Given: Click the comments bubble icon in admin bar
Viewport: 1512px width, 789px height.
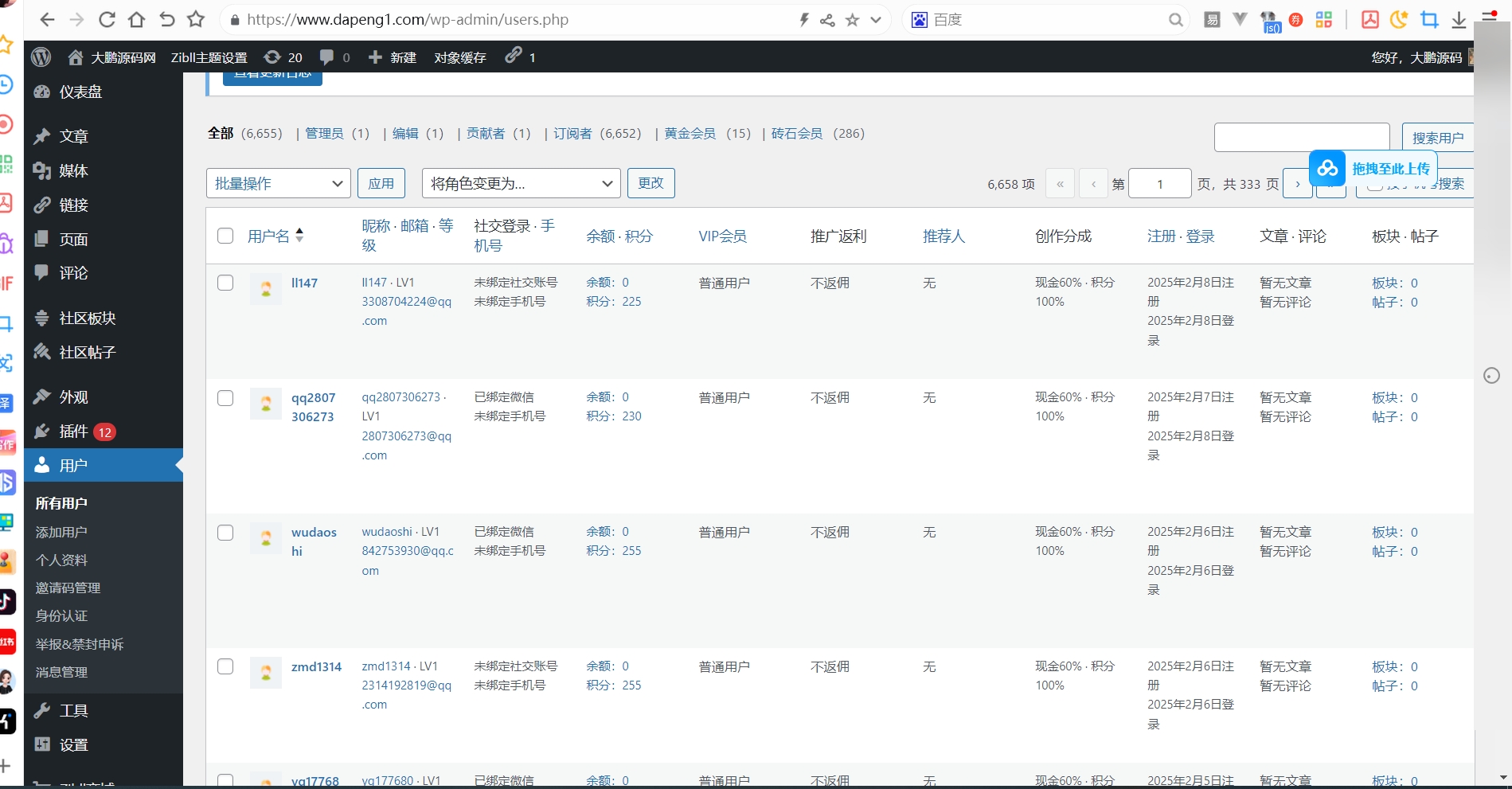Looking at the screenshot, I should click(x=327, y=57).
